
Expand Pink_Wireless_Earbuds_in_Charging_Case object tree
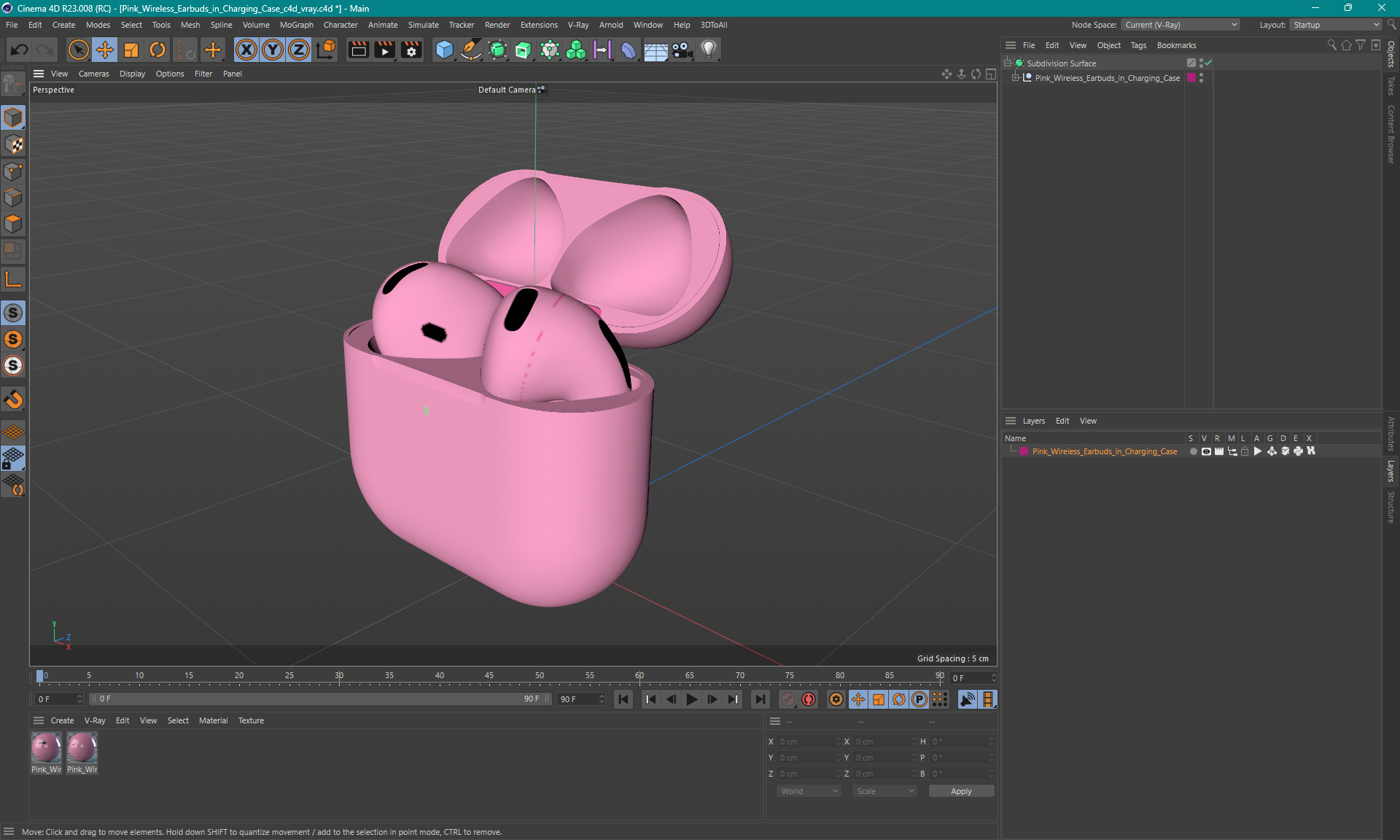click(x=1015, y=78)
